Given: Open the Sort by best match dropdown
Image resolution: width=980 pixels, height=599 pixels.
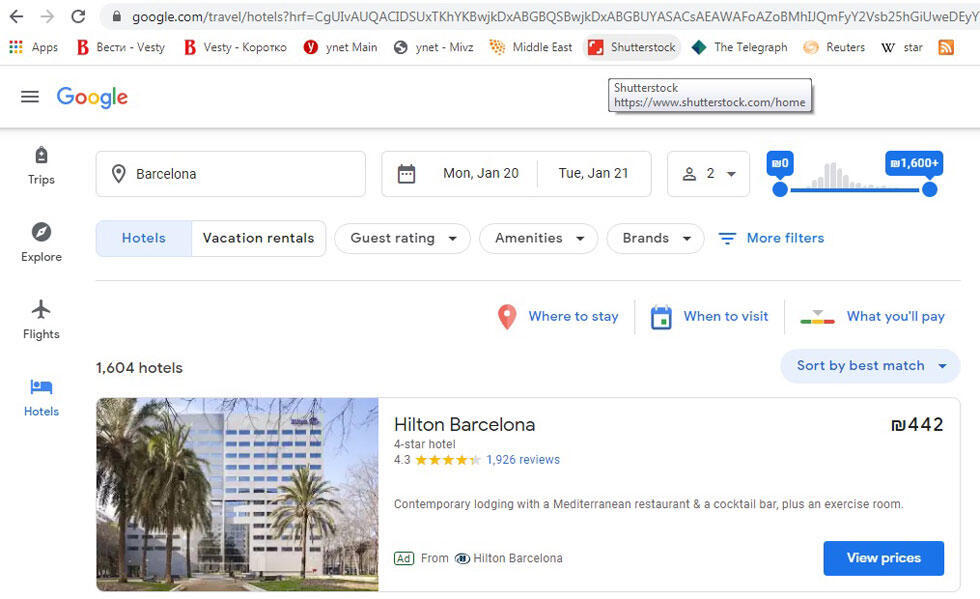Looking at the screenshot, I should (870, 366).
